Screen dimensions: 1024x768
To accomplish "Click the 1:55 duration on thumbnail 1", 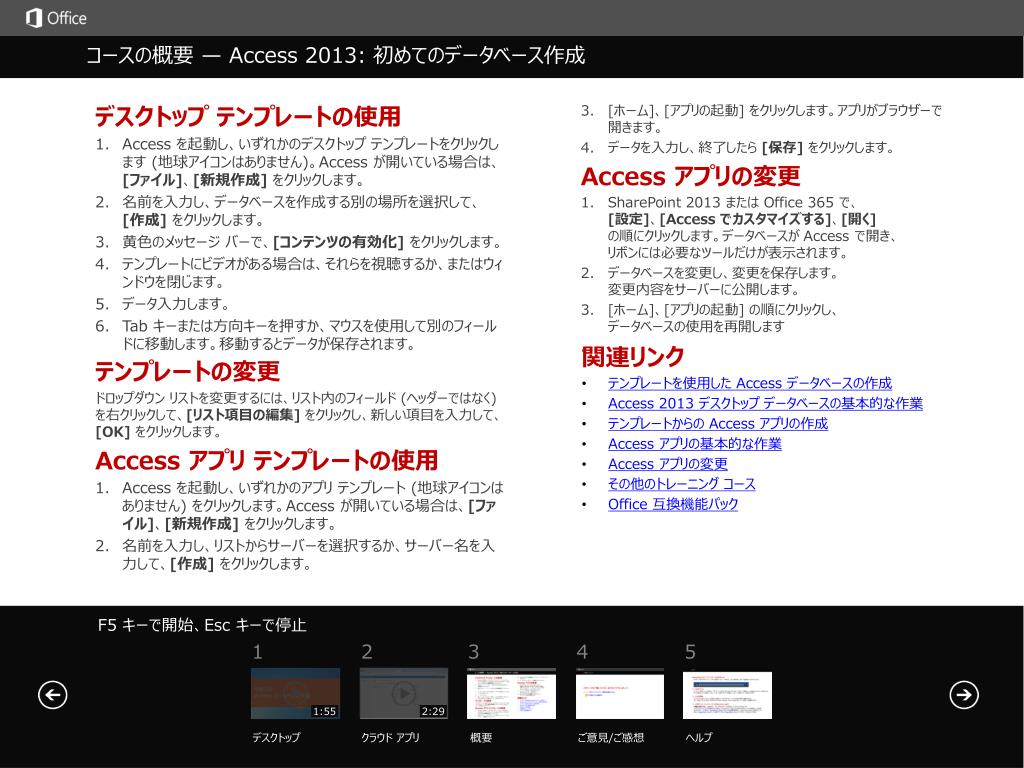I will tap(324, 711).
